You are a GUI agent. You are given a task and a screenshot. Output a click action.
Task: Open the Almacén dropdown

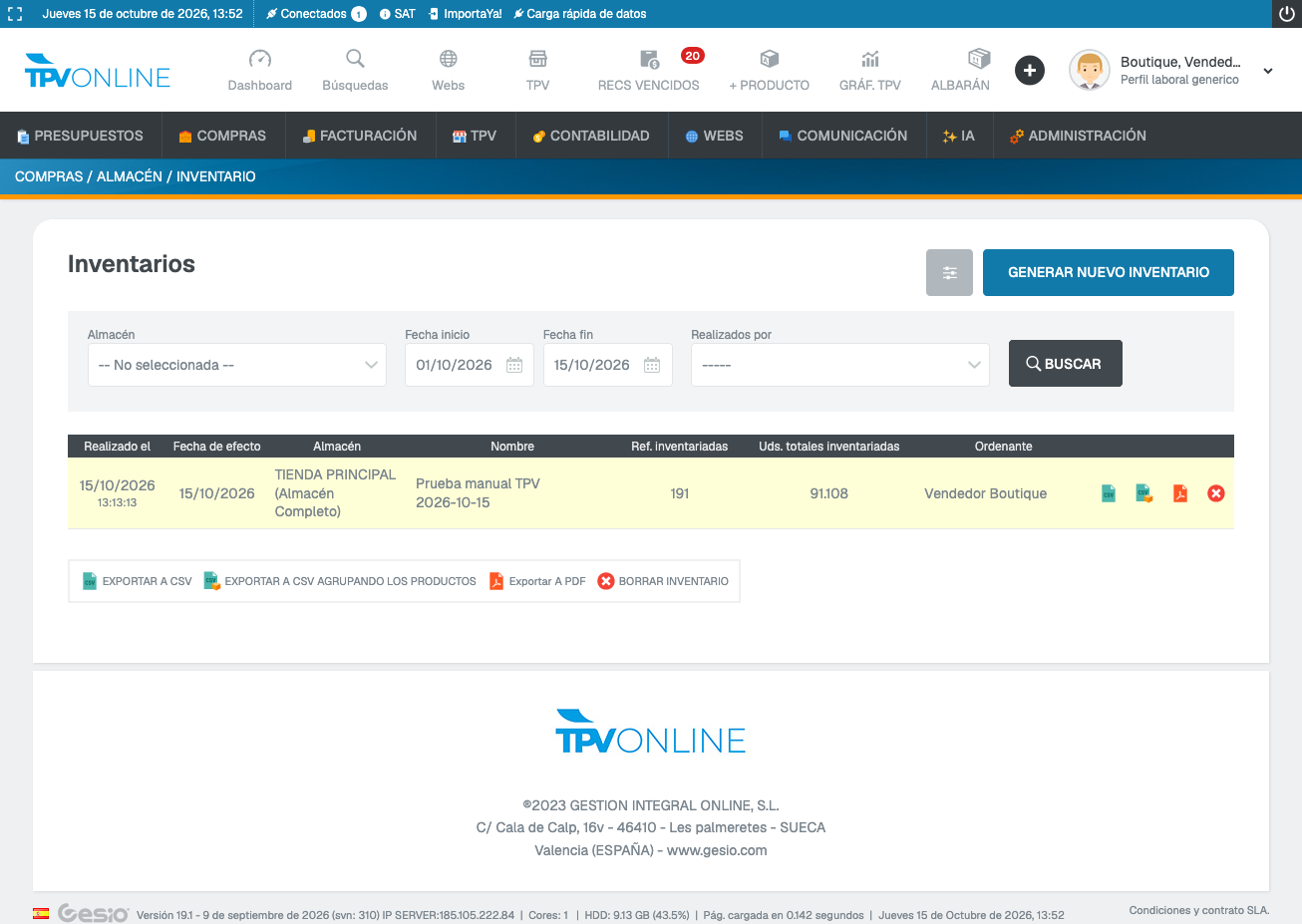(237, 365)
